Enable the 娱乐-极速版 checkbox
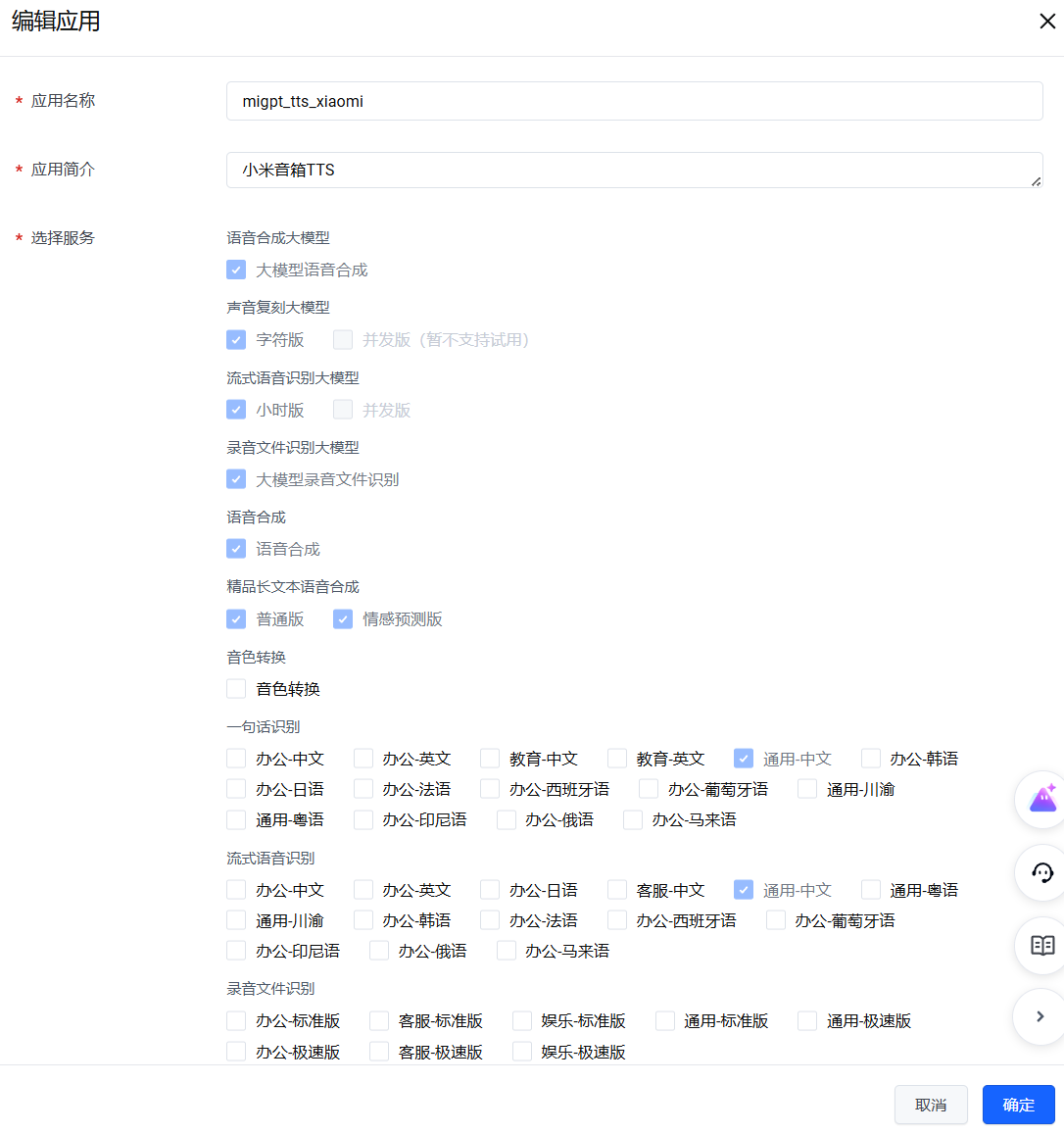1064x1133 pixels. point(521,1052)
